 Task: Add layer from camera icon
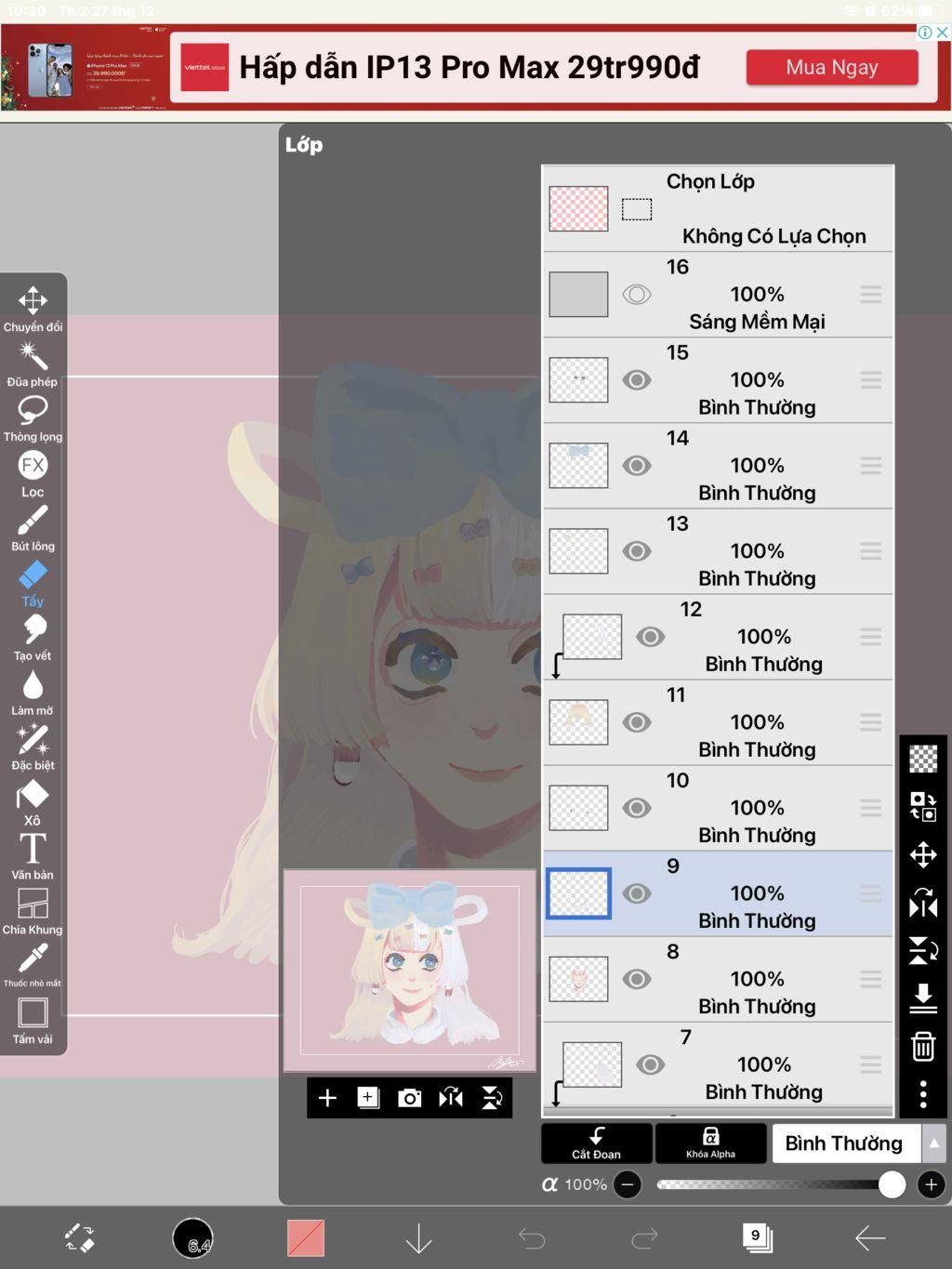coord(409,1098)
